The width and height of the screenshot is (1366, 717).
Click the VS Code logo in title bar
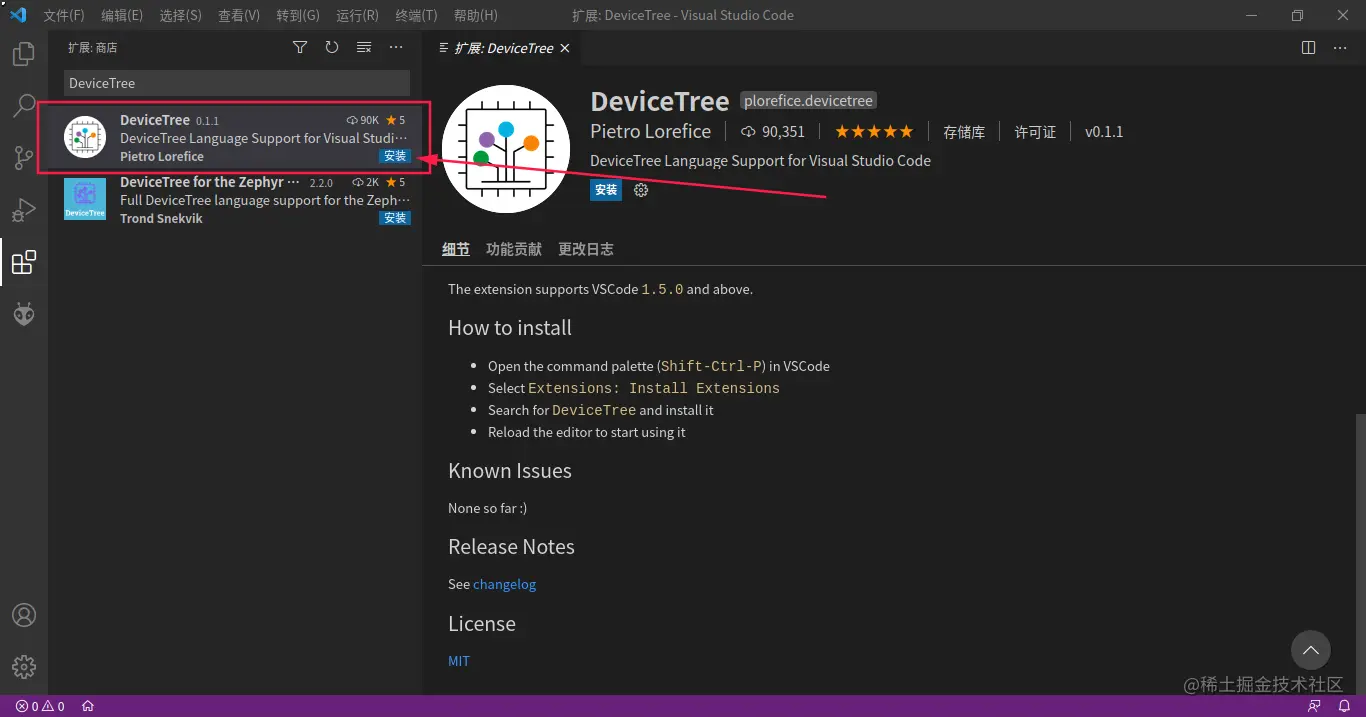(x=17, y=15)
